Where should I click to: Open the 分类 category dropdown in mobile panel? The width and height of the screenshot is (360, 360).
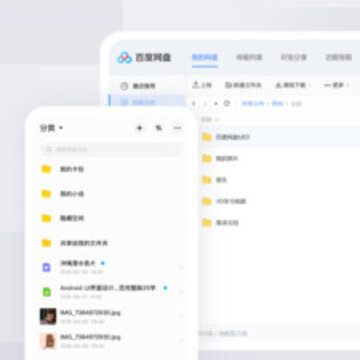tap(51, 128)
